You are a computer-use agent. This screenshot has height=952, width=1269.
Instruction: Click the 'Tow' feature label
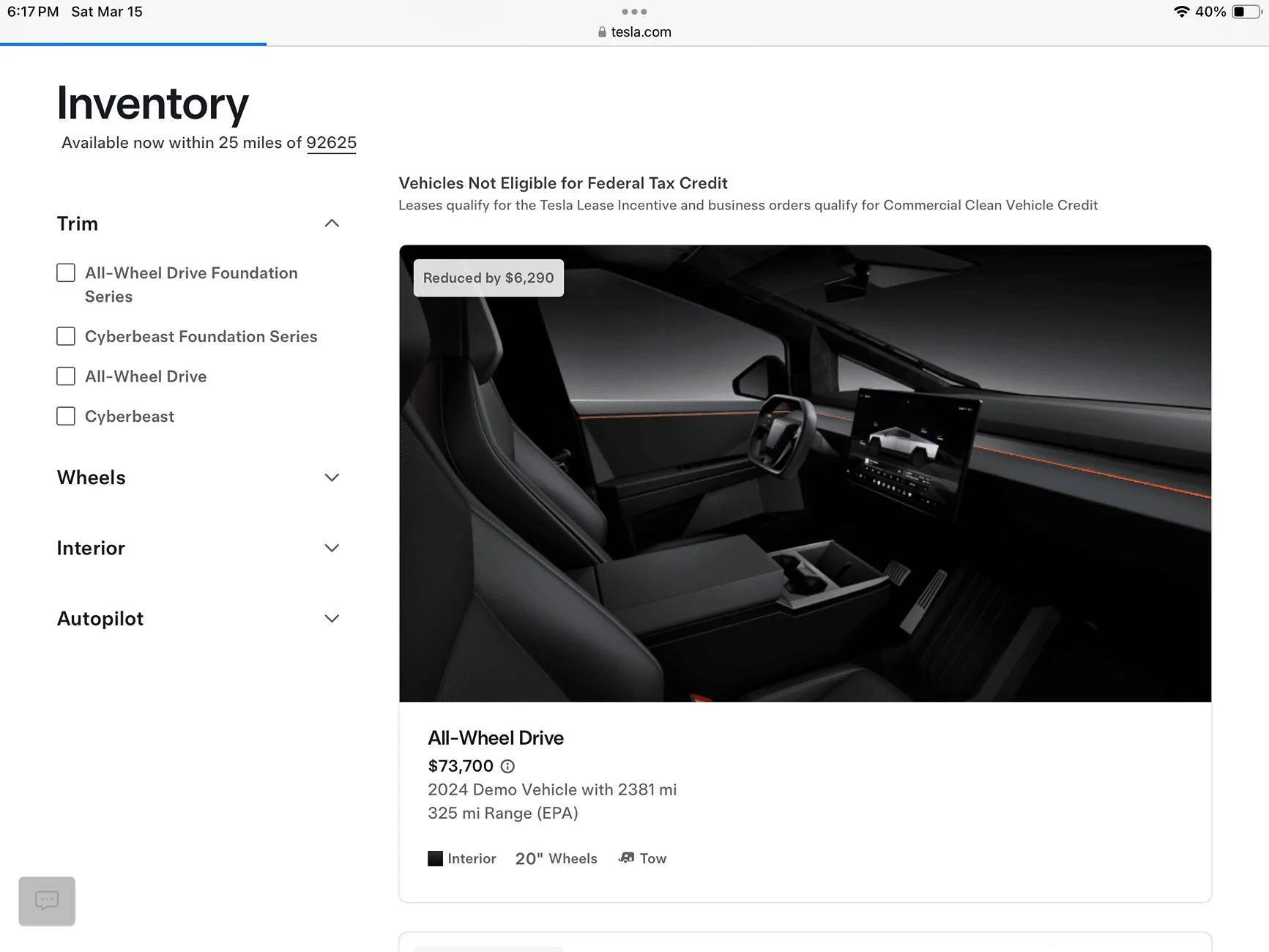[653, 858]
